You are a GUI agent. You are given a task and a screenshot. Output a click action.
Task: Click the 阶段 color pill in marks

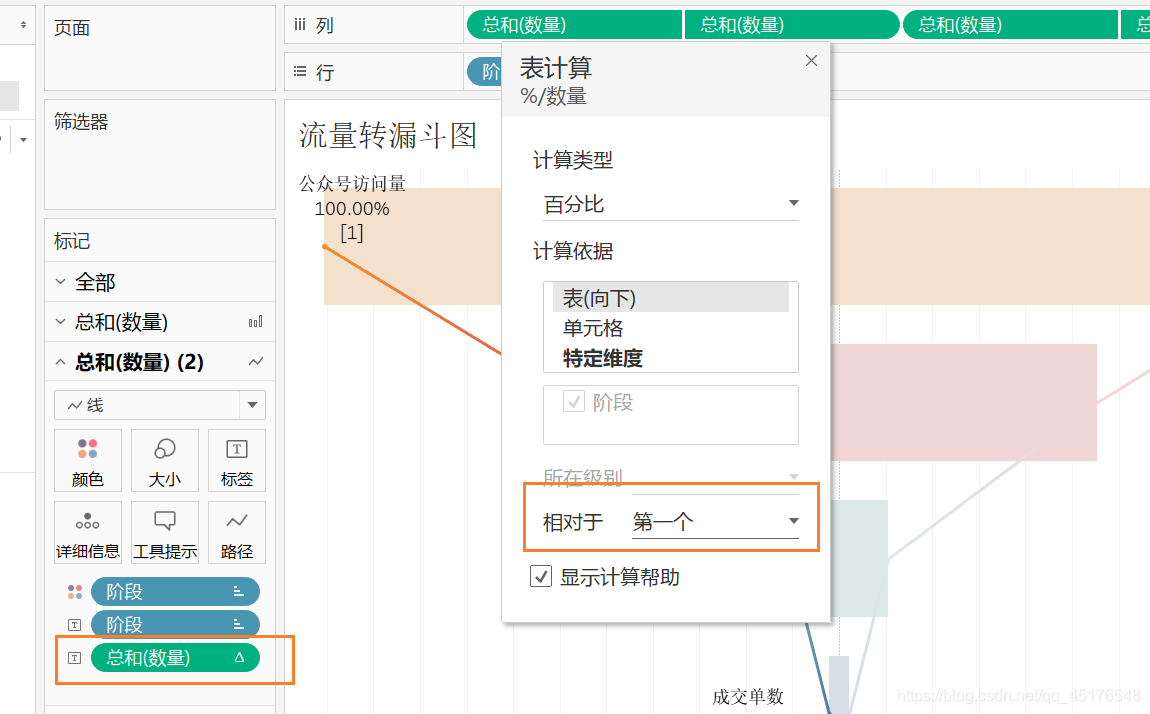tap(175, 592)
